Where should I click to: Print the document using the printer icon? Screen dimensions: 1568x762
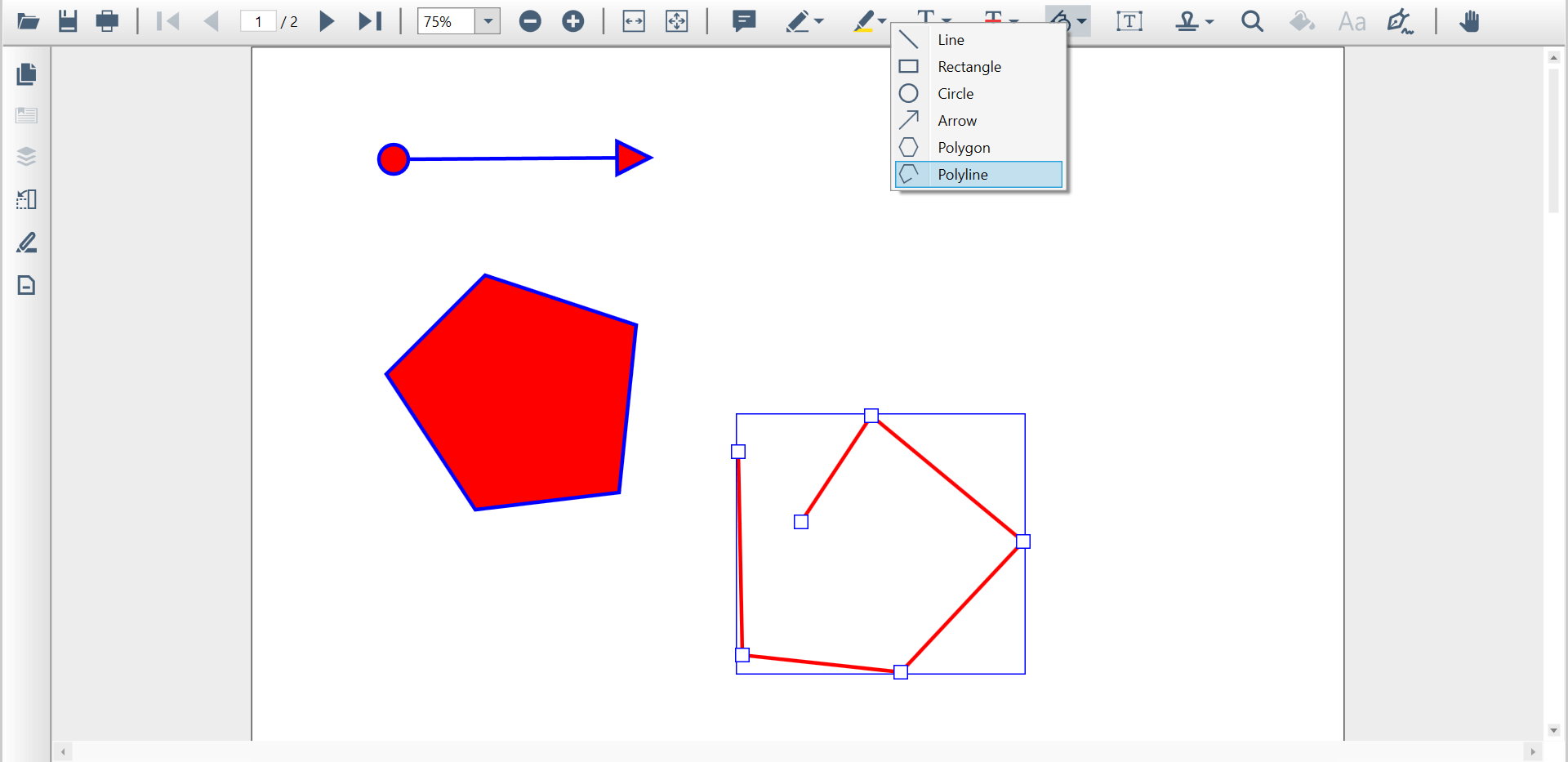(x=107, y=21)
